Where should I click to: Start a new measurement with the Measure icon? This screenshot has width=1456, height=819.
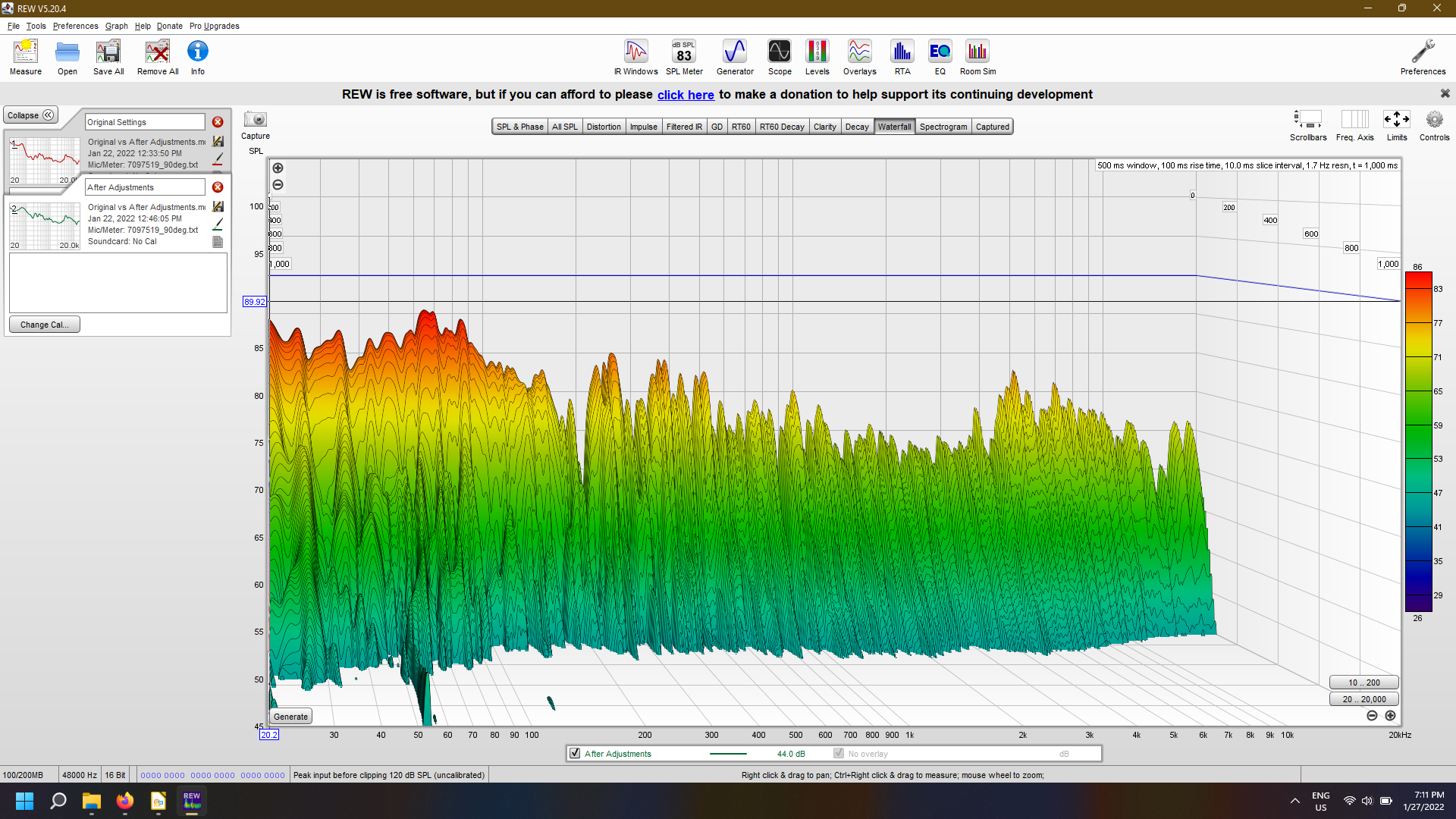[26, 58]
